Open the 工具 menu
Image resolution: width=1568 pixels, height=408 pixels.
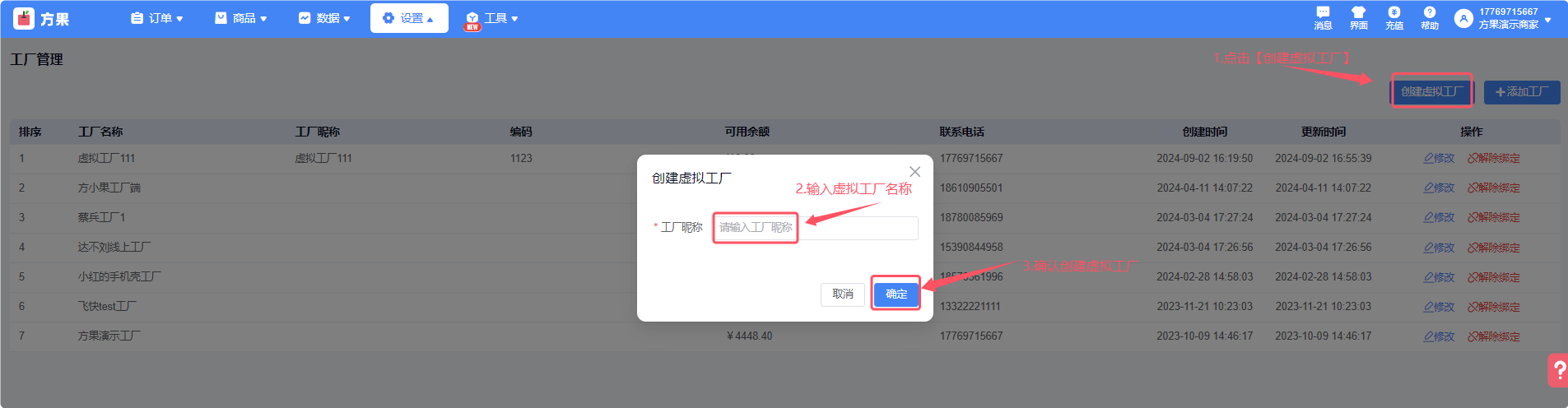[x=492, y=18]
